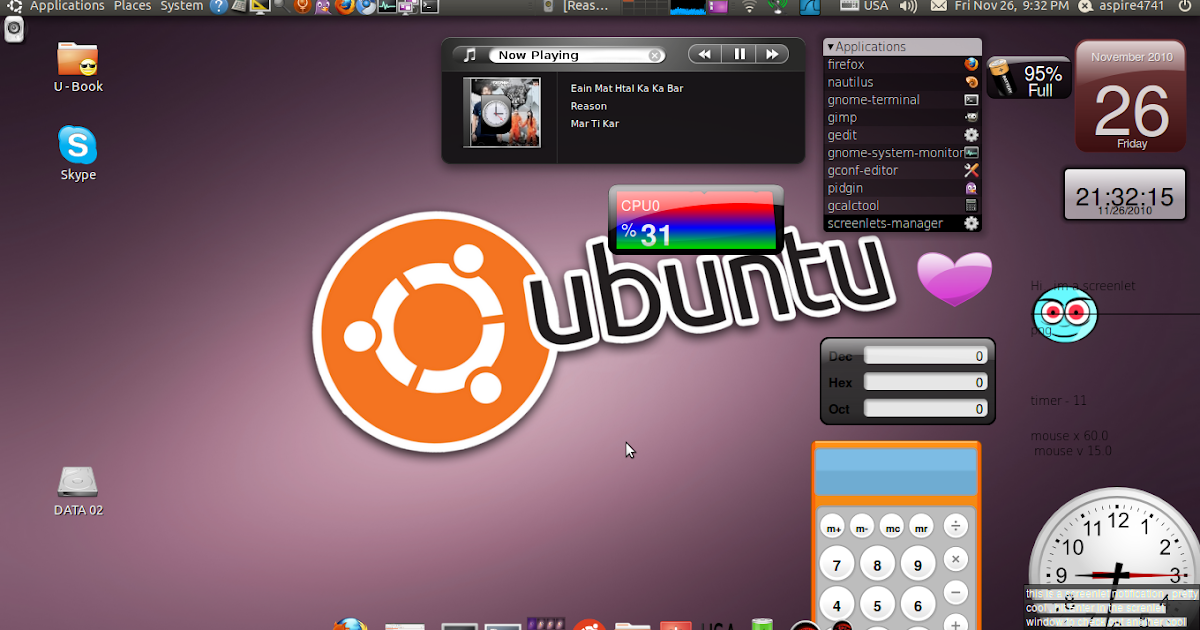The height and width of the screenshot is (630, 1200).
Task: Click the 7 key on calculator screenlet
Action: tap(837, 565)
